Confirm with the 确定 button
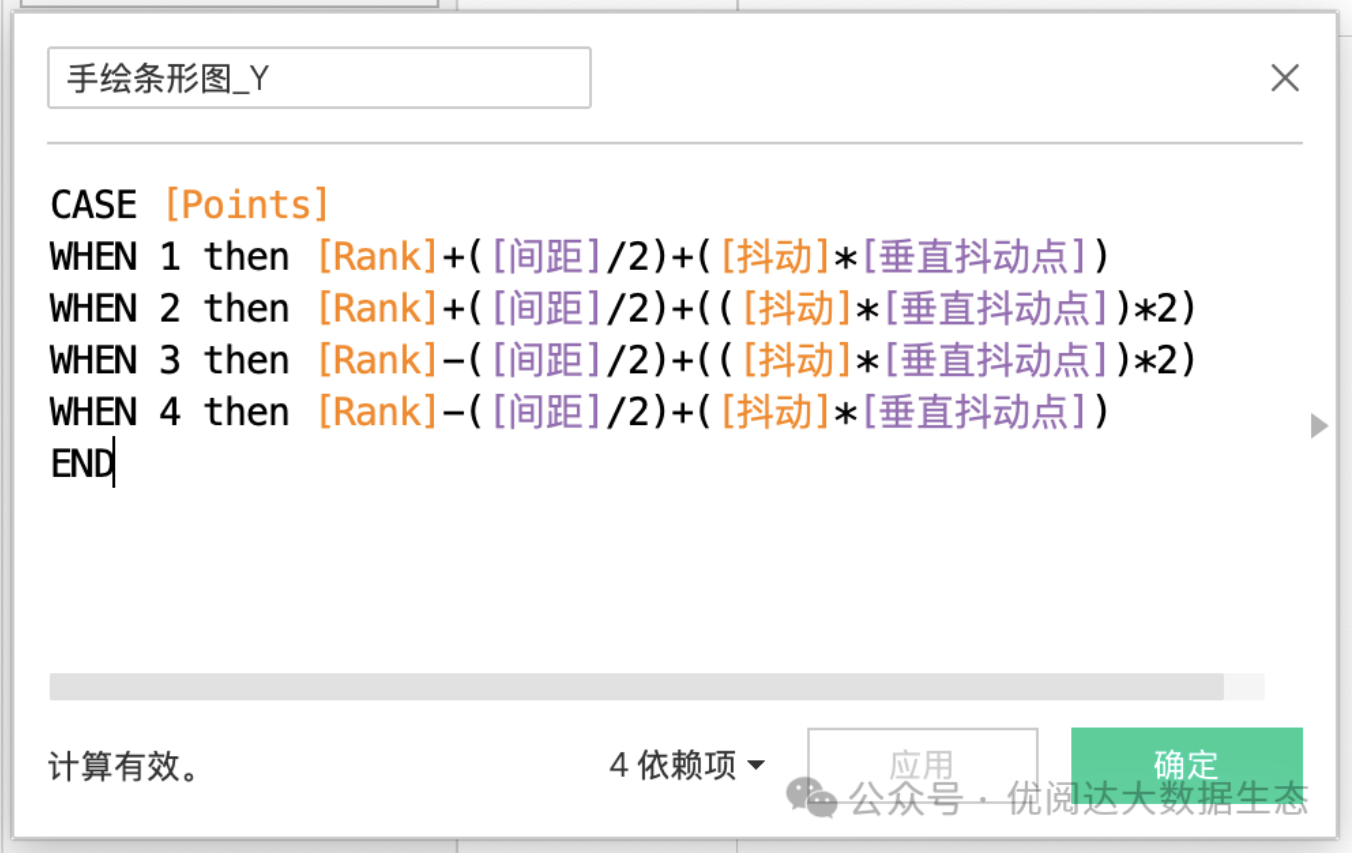The image size is (1354, 858). (1186, 765)
